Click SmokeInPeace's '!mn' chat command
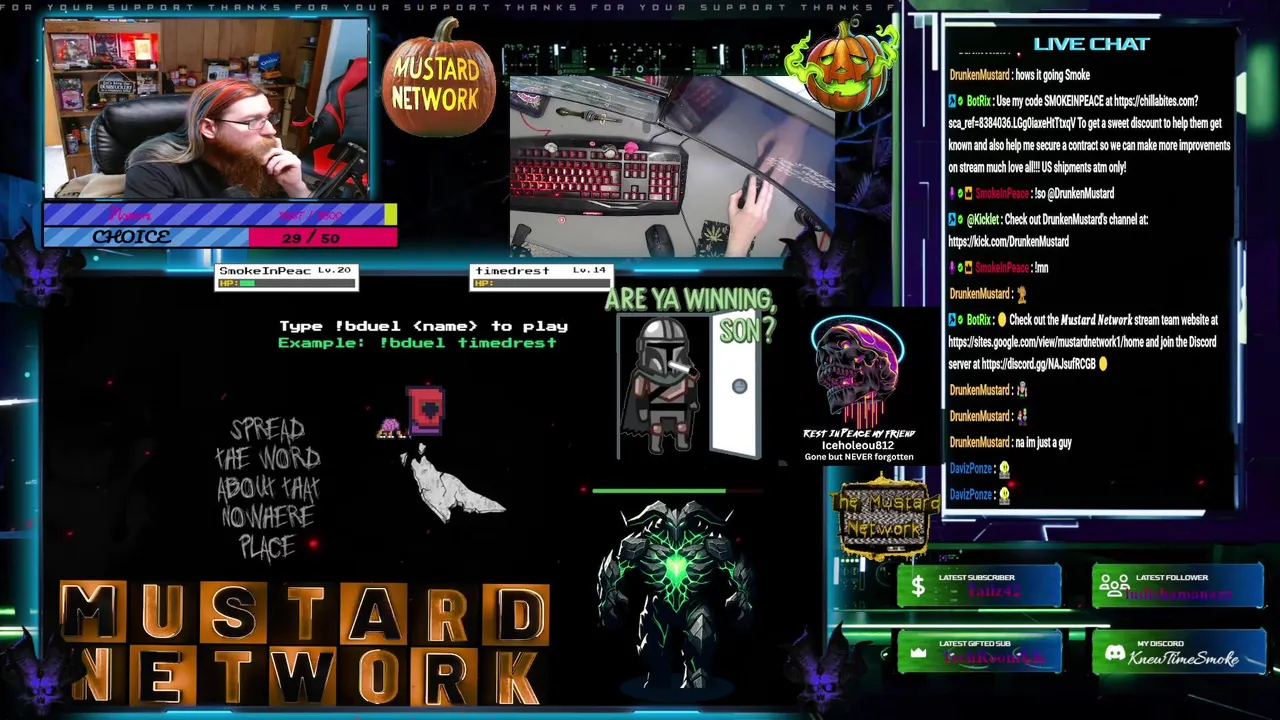 pos(1041,268)
